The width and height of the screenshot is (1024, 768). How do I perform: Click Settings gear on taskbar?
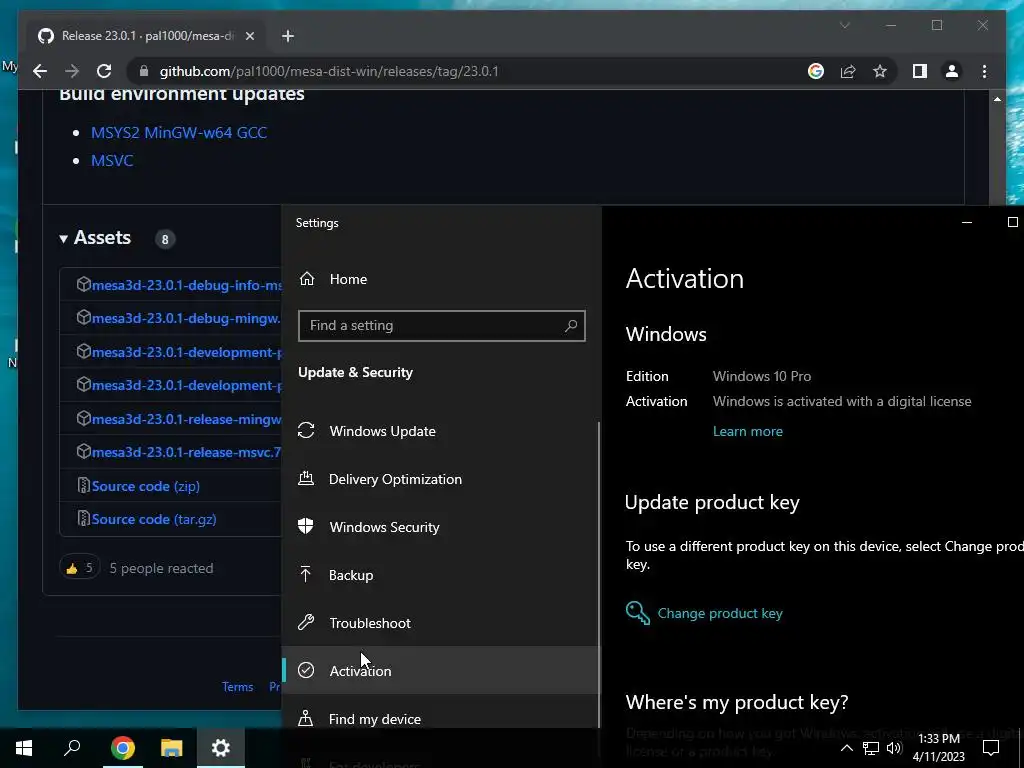point(221,748)
